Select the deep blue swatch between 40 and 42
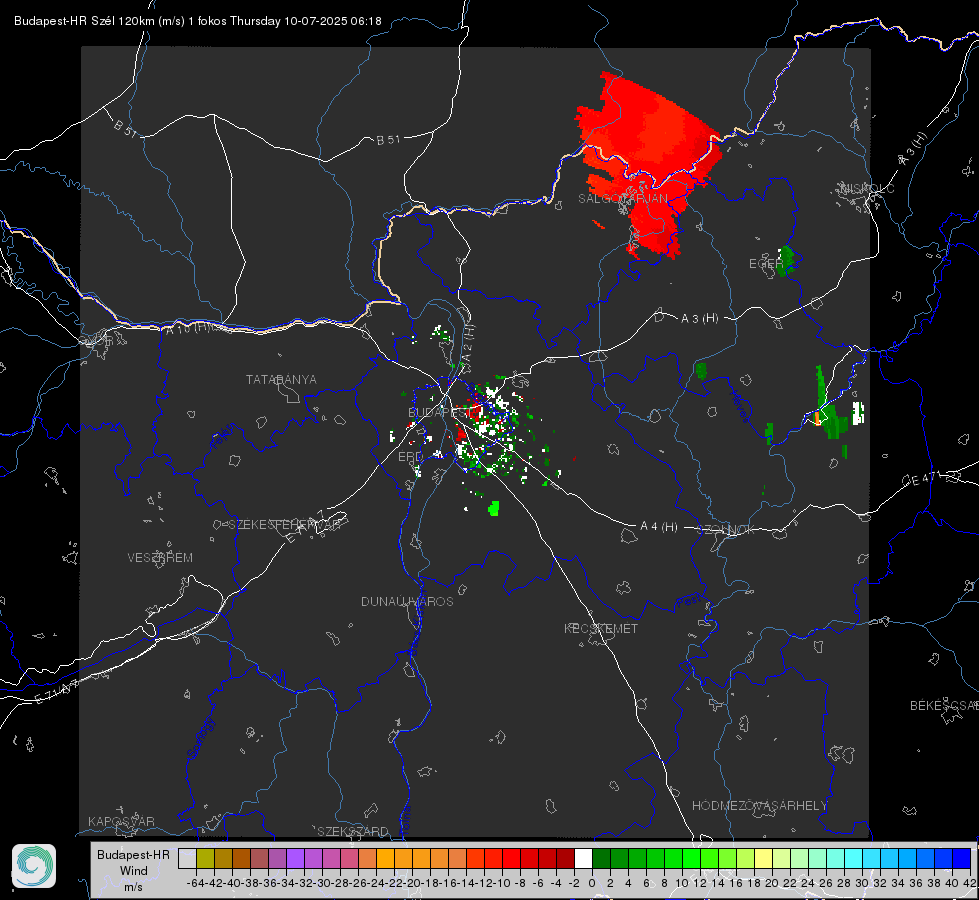Viewport: 979px width, 900px height. pyautogui.click(x=962, y=858)
